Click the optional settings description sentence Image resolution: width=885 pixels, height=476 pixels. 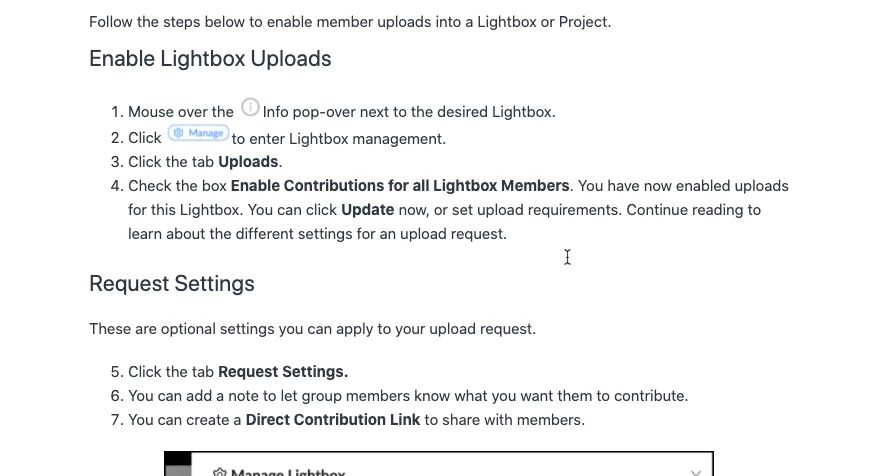point(312,329)
